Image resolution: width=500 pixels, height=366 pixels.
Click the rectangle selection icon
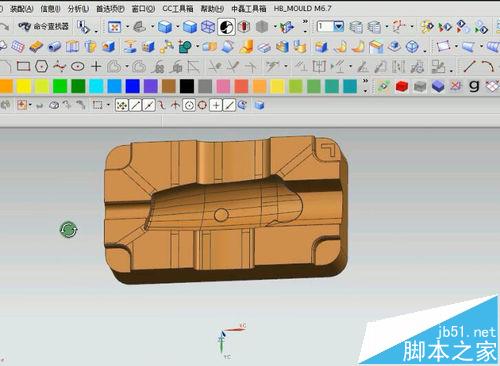[97, 106]
